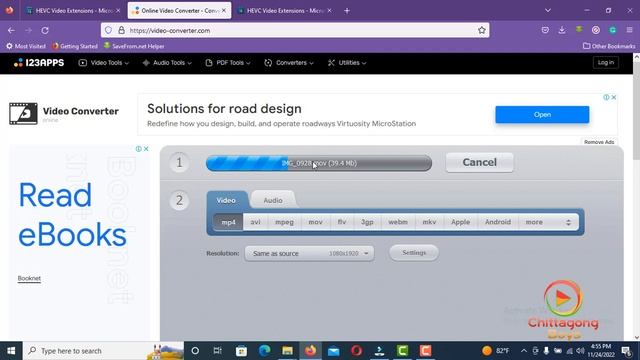Open Getting Started bookmark
640x360 pixels.
click(75, 46)
